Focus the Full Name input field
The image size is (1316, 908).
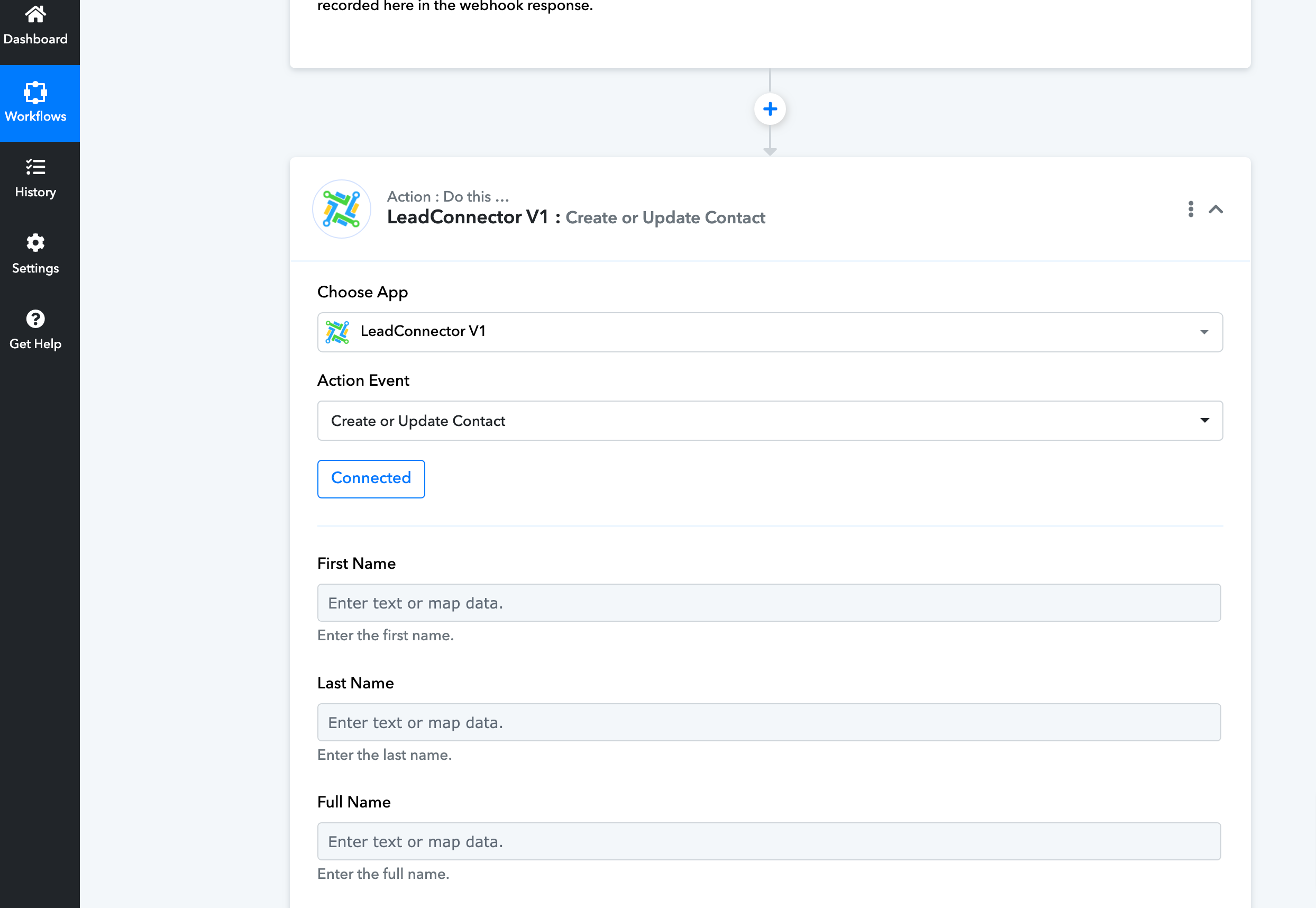pos(769,841)
